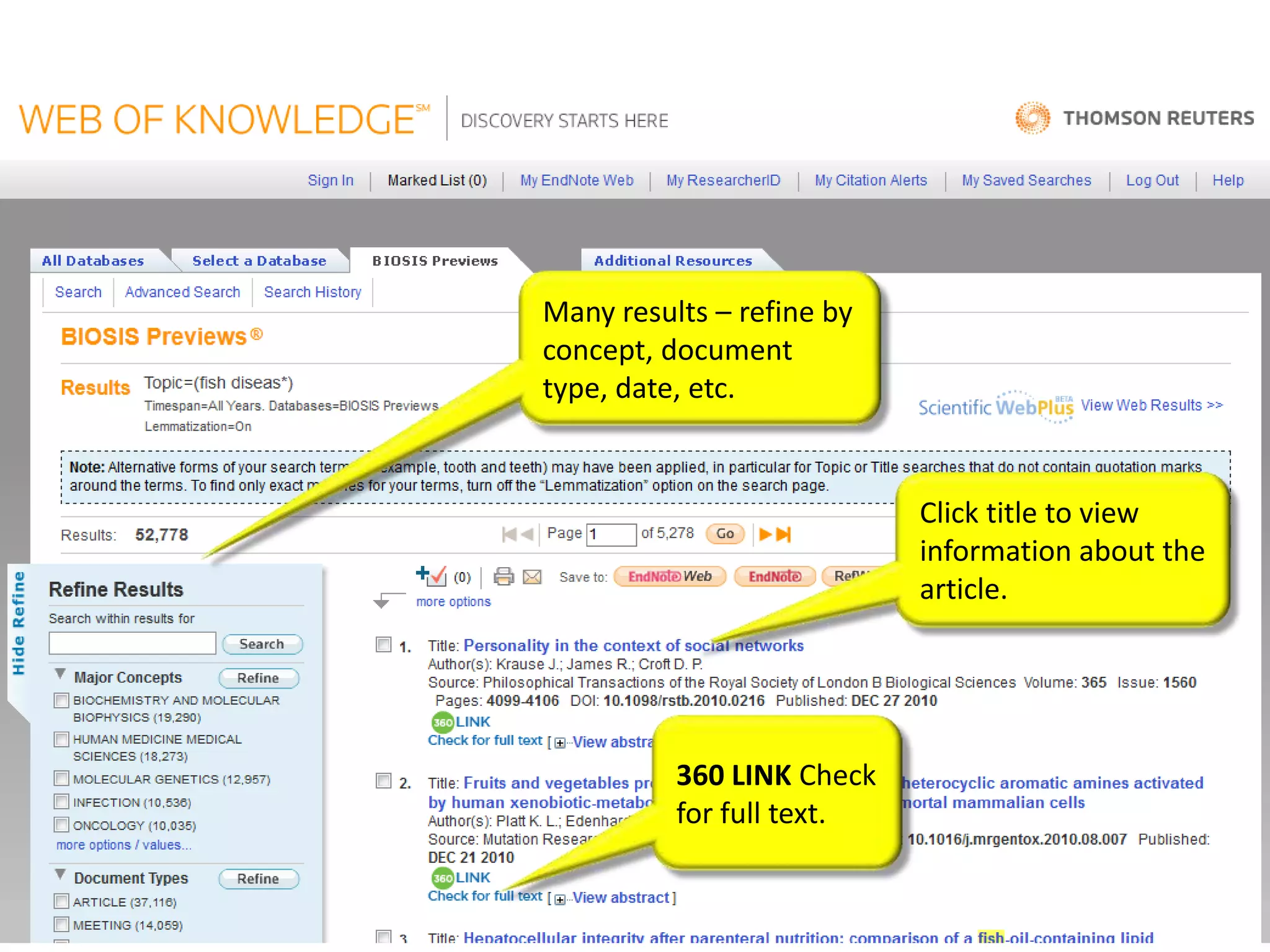Click the first page navigation arrow
Image resolution: width=1270 pixels, height=952 pixels.
(x=509, y=534)
